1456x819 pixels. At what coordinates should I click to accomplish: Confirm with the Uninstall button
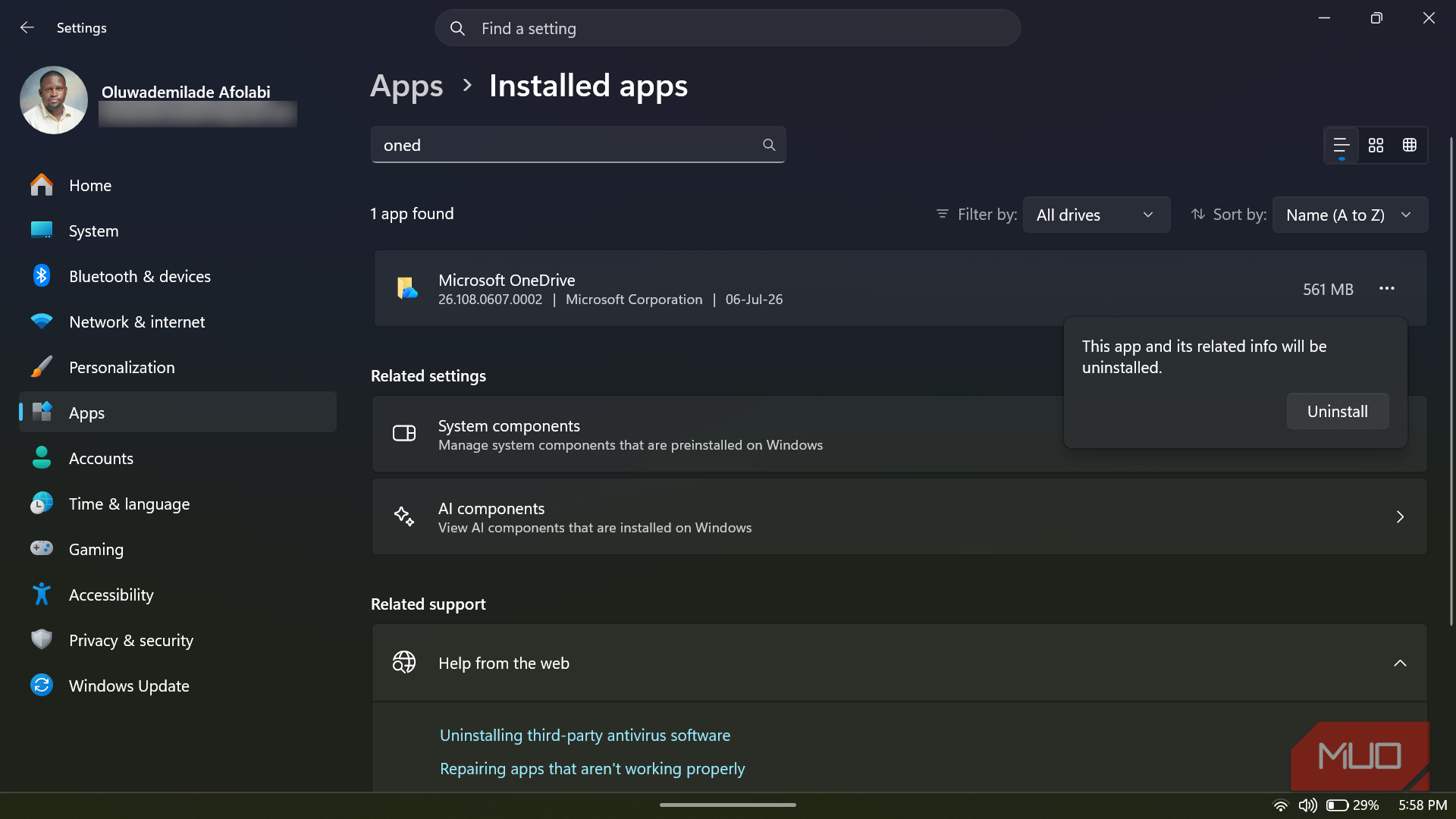pos(1338,411)
